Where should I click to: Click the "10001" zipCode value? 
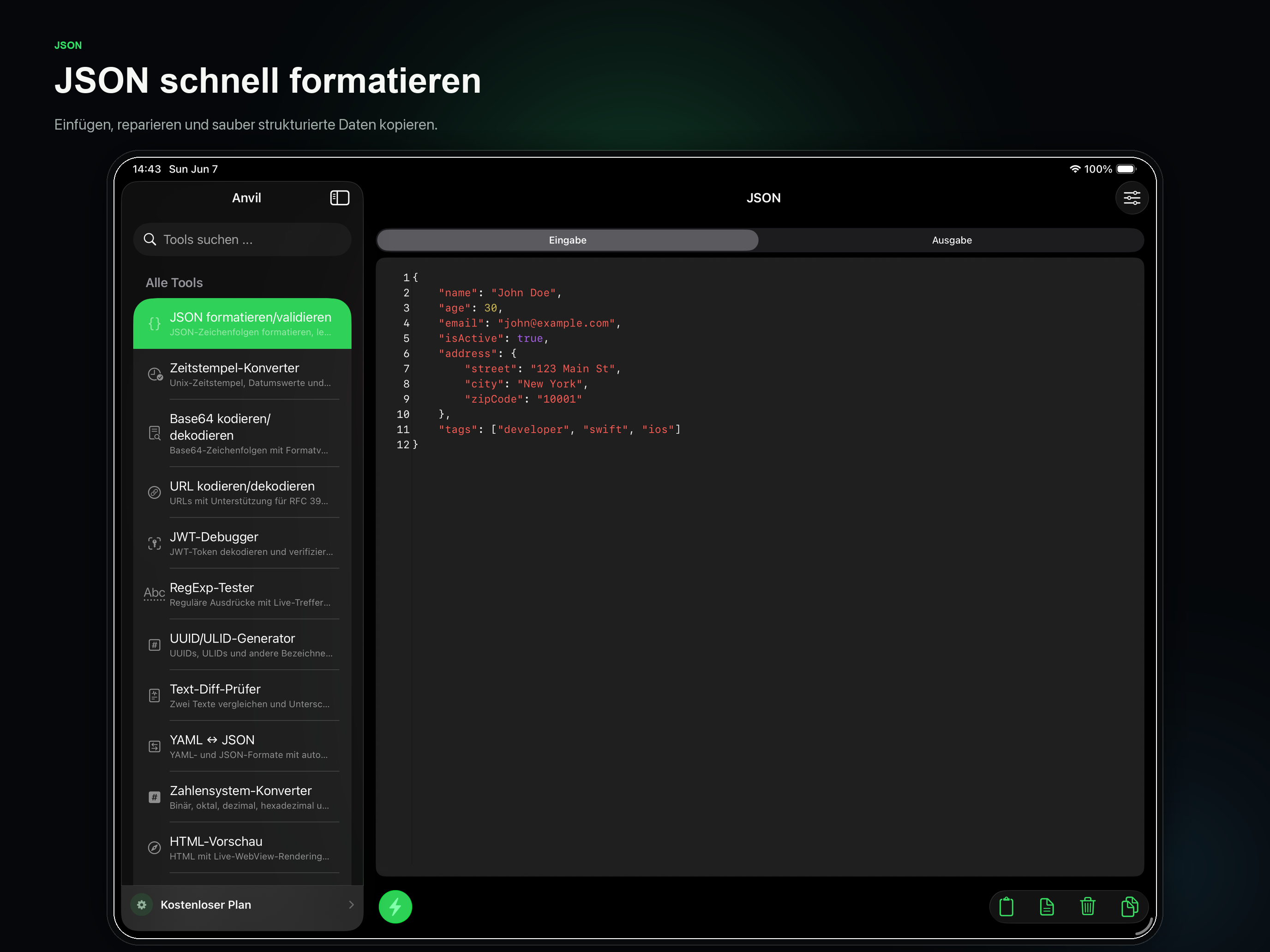tap(559, 399)
